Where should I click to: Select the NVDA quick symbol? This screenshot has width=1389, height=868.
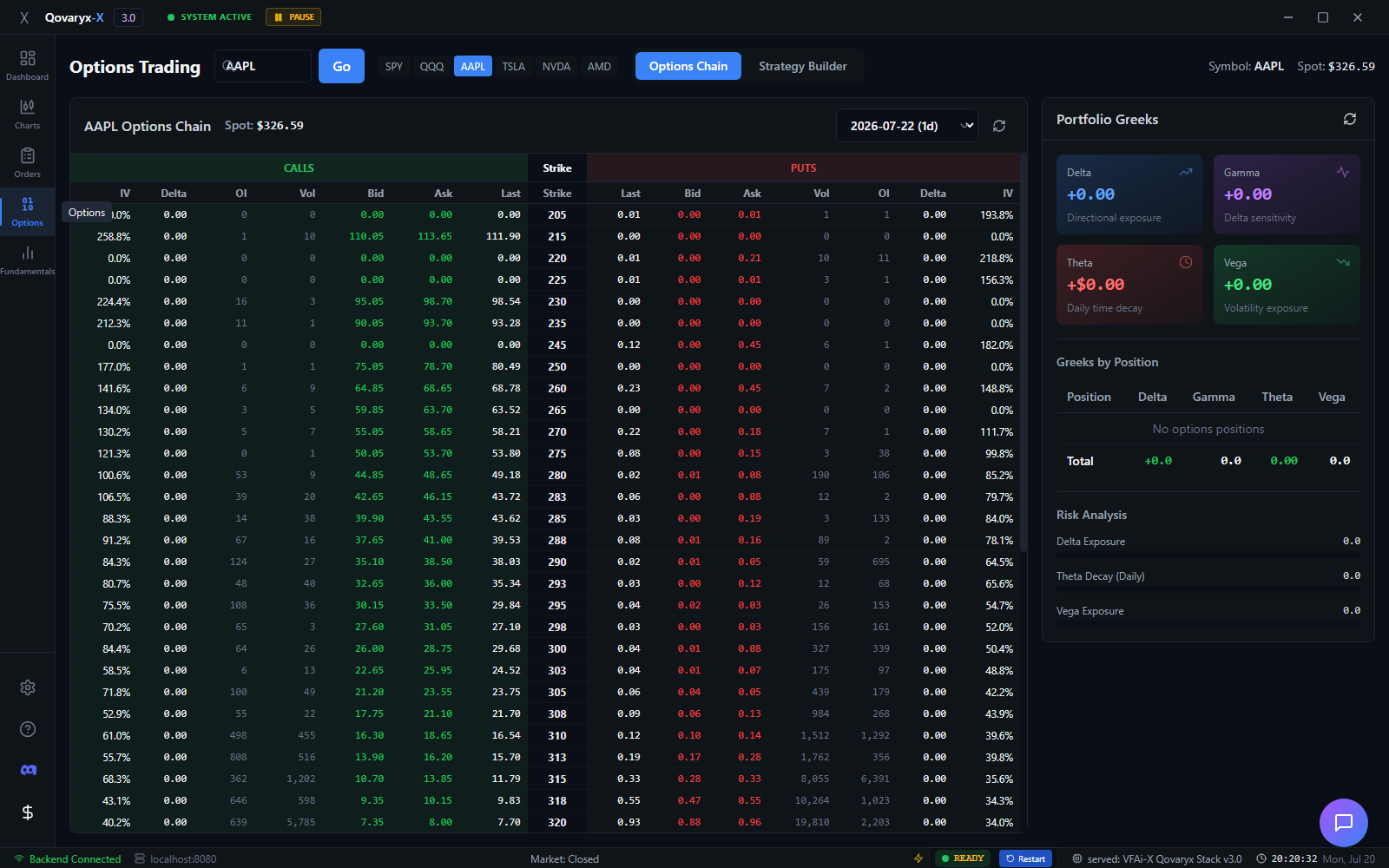[x=556, y=66]
